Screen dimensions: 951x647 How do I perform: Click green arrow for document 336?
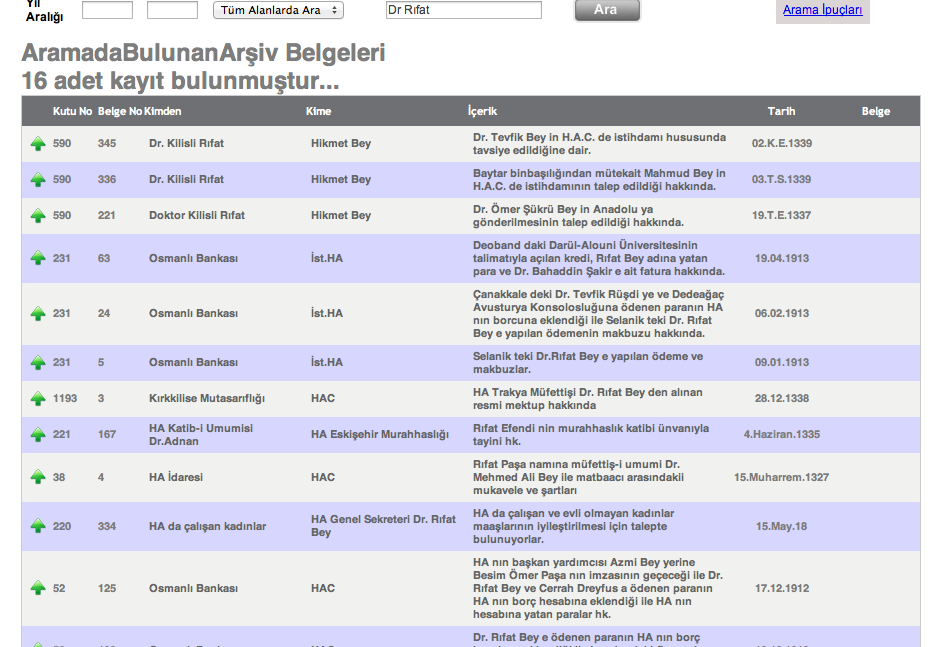(38, 179)
